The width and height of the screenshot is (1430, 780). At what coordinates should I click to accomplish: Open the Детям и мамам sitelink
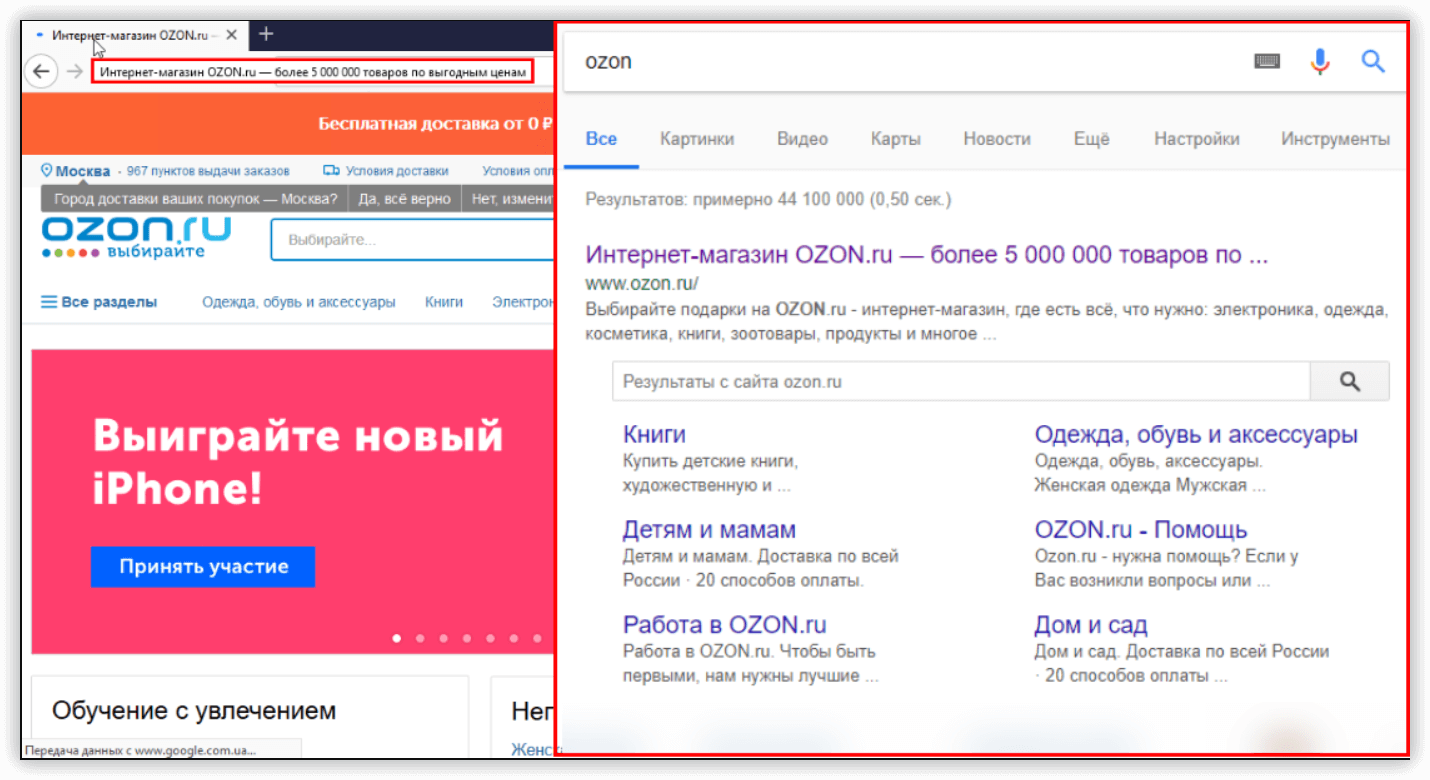[x=709, y=530]
